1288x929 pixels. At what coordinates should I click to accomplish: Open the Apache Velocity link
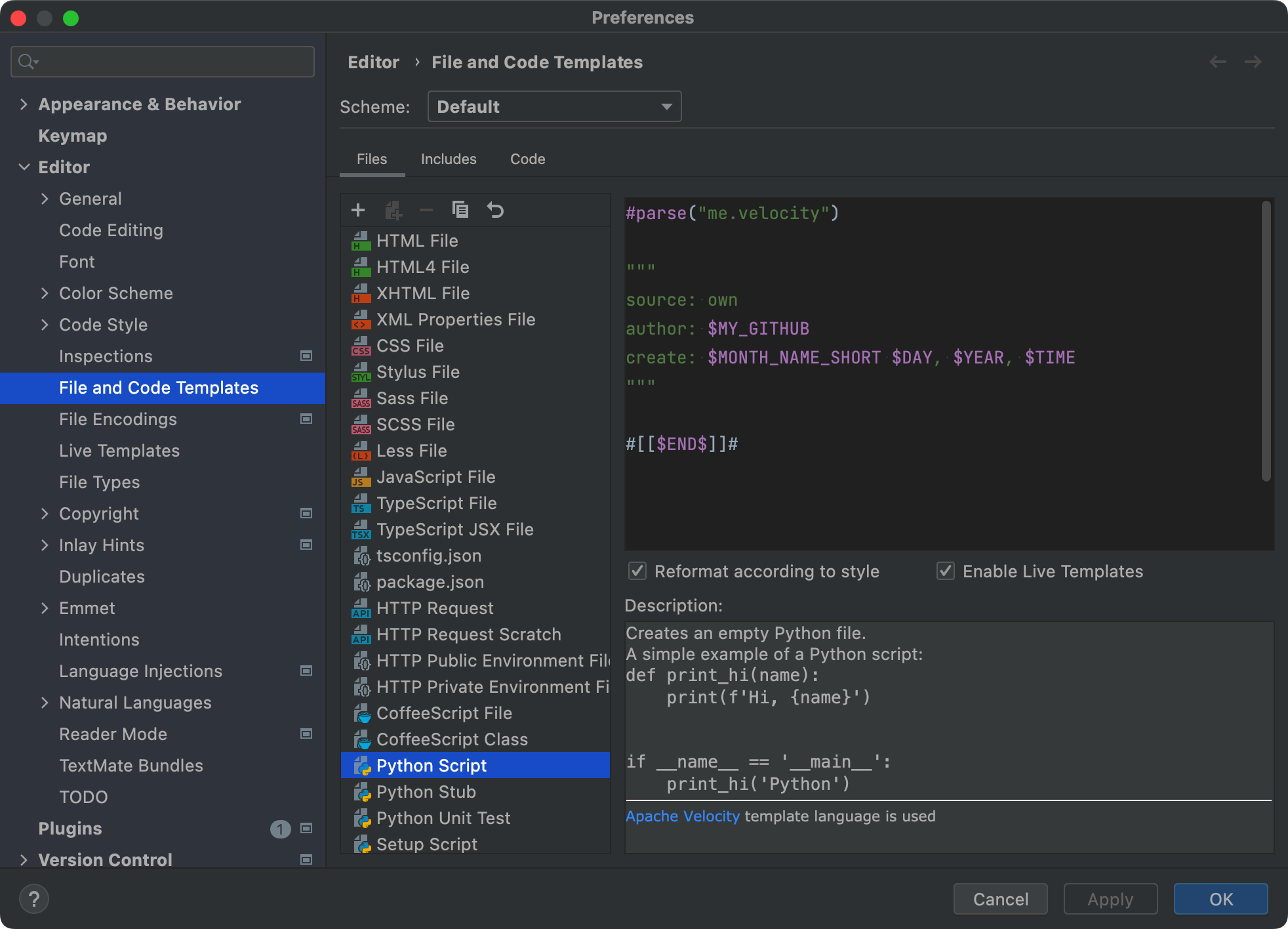tap(682, 816)
